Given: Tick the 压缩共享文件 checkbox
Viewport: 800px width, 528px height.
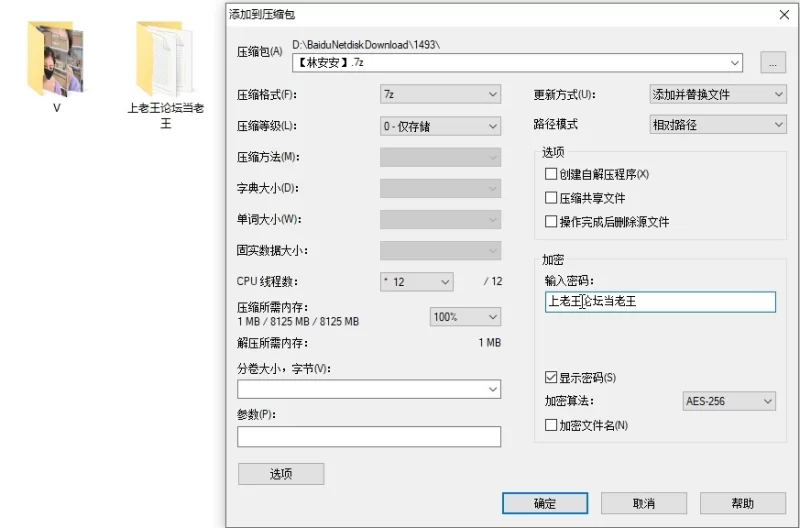Looking at the screenshot, I should [551, 197].
